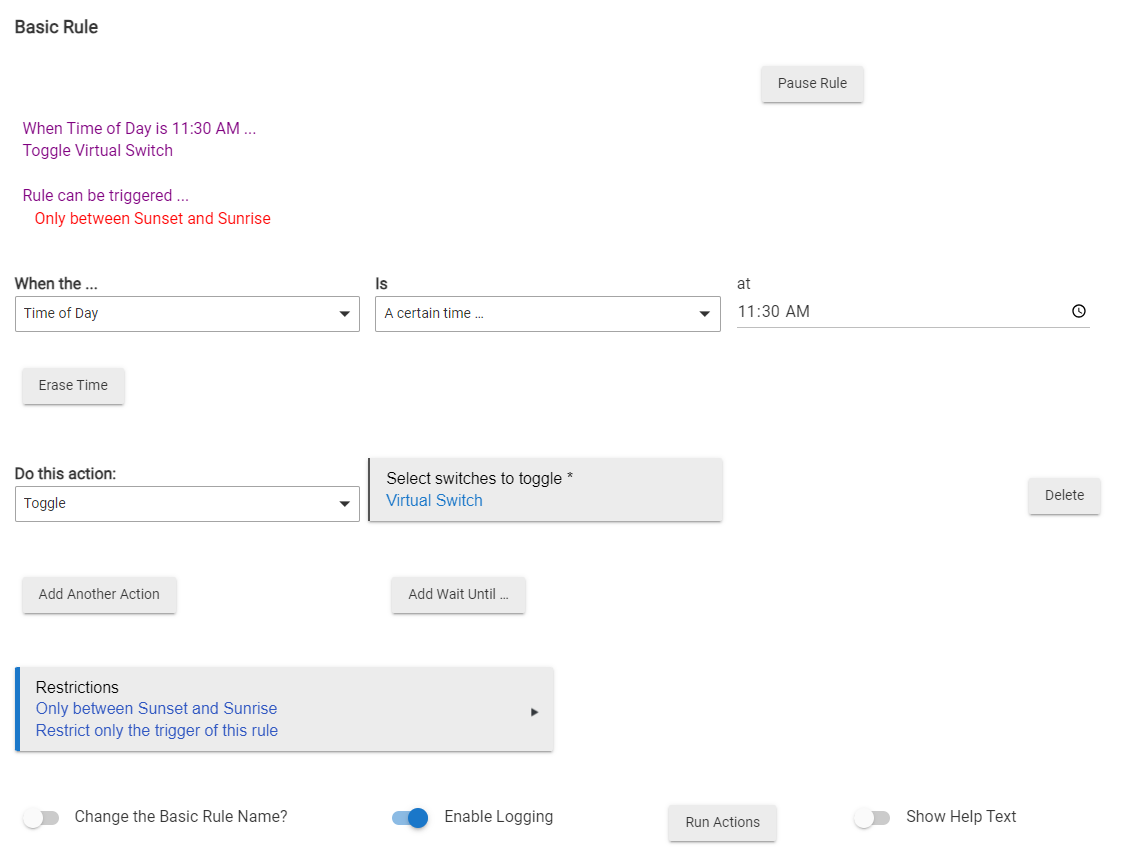
Task: Click 'Restrict only the trigger of this rule'
Action: click(157, 731)
